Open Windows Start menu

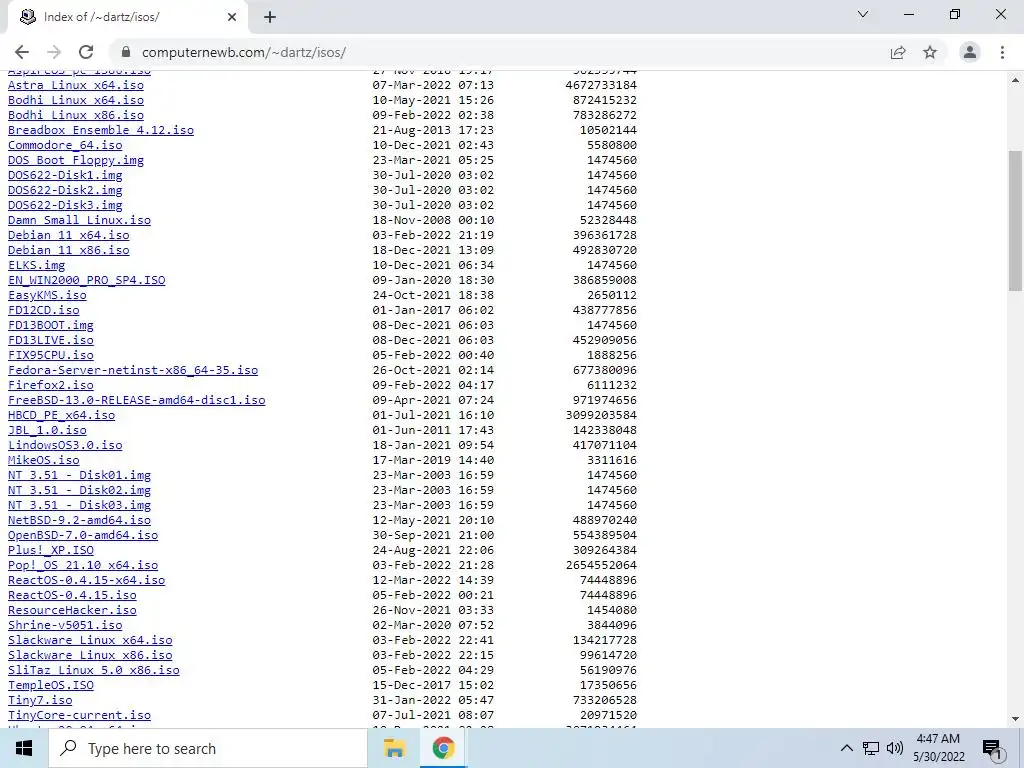click(x=24, y=748)
